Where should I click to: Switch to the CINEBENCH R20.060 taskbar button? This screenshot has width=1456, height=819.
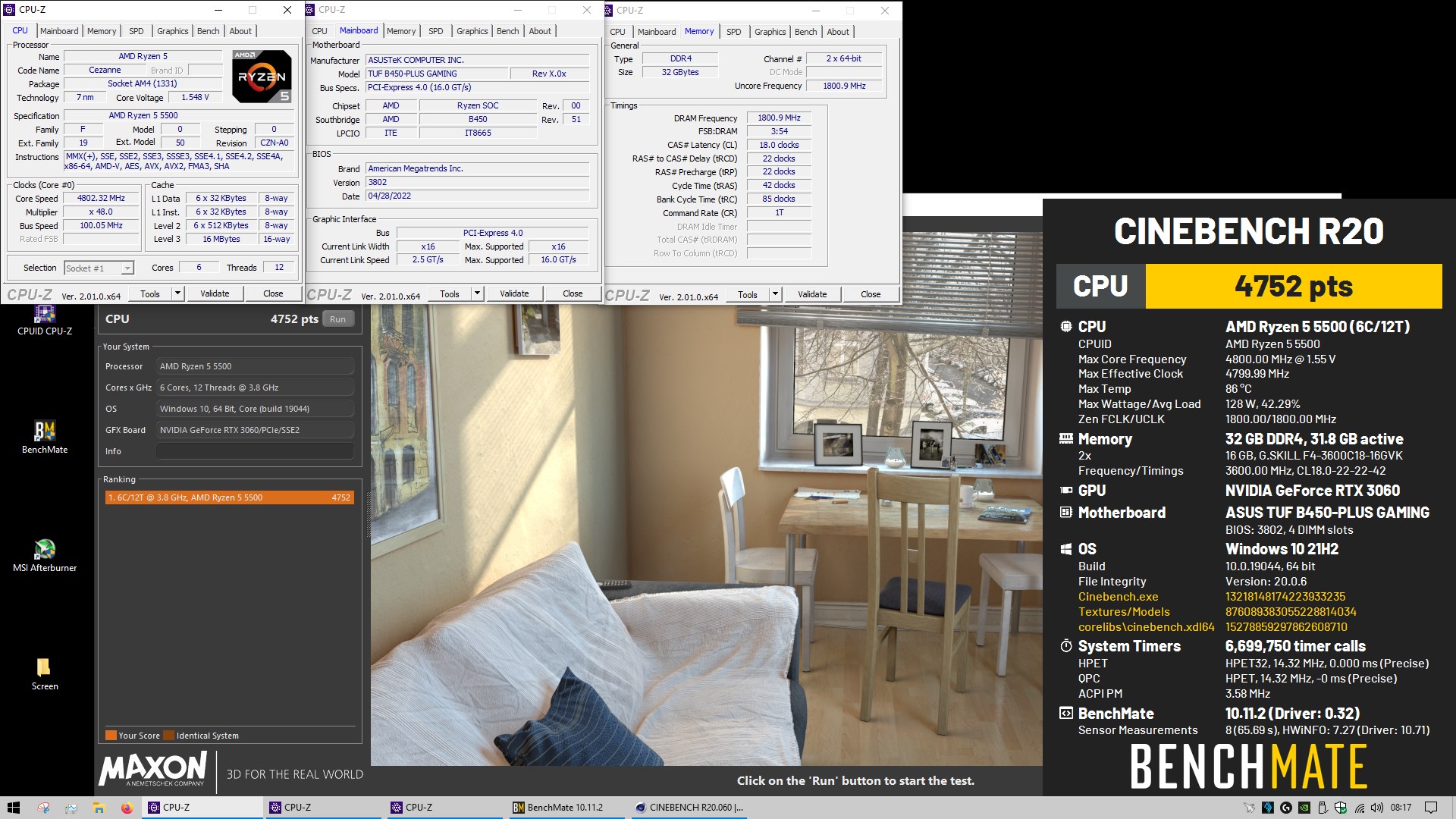coord(689,808)
